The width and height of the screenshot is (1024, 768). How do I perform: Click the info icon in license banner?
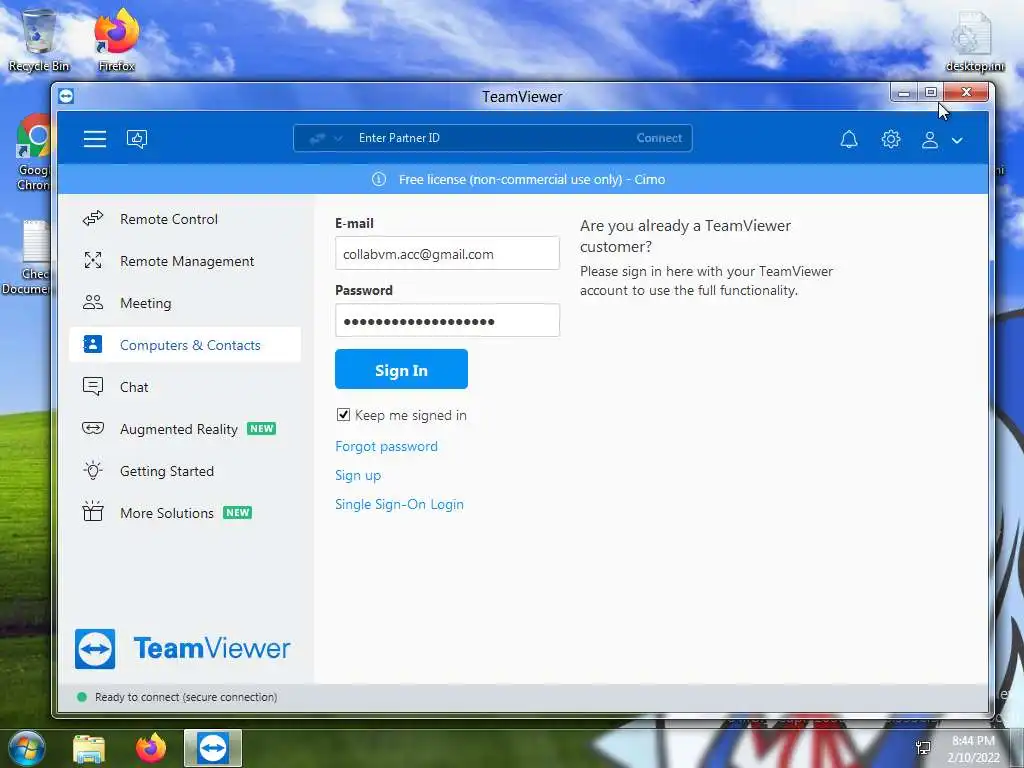tap(379, 179)
